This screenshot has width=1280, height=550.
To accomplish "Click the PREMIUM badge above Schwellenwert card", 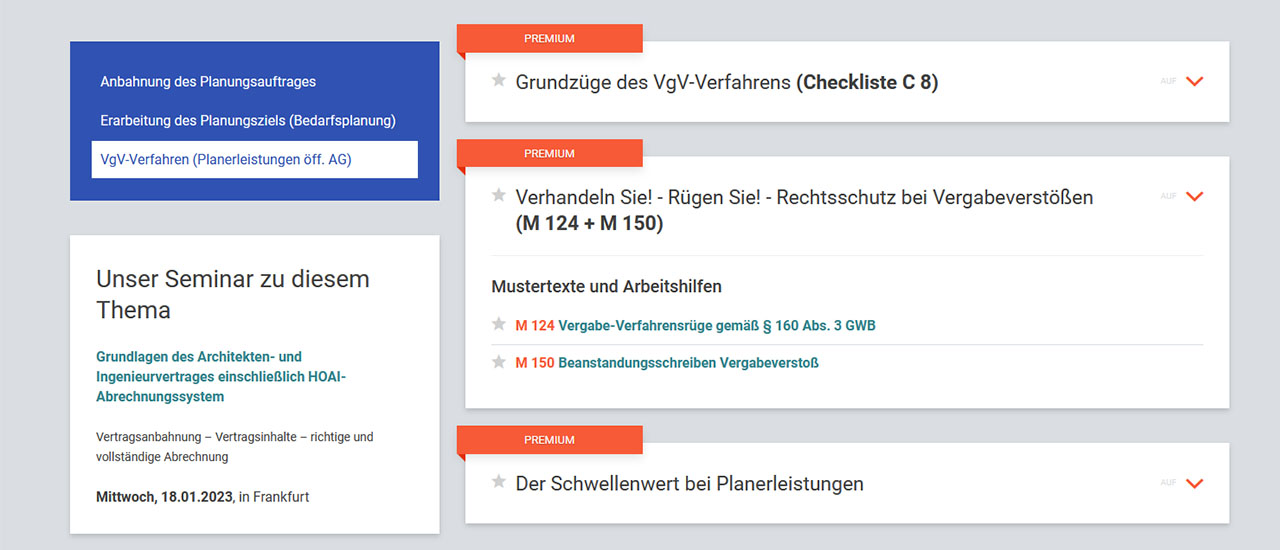I will pos(549,440).
